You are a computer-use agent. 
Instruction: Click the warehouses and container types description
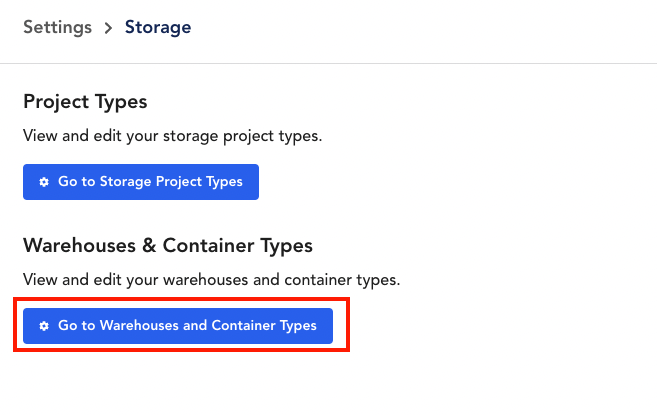pyautogui.click(x=212, y=280)
